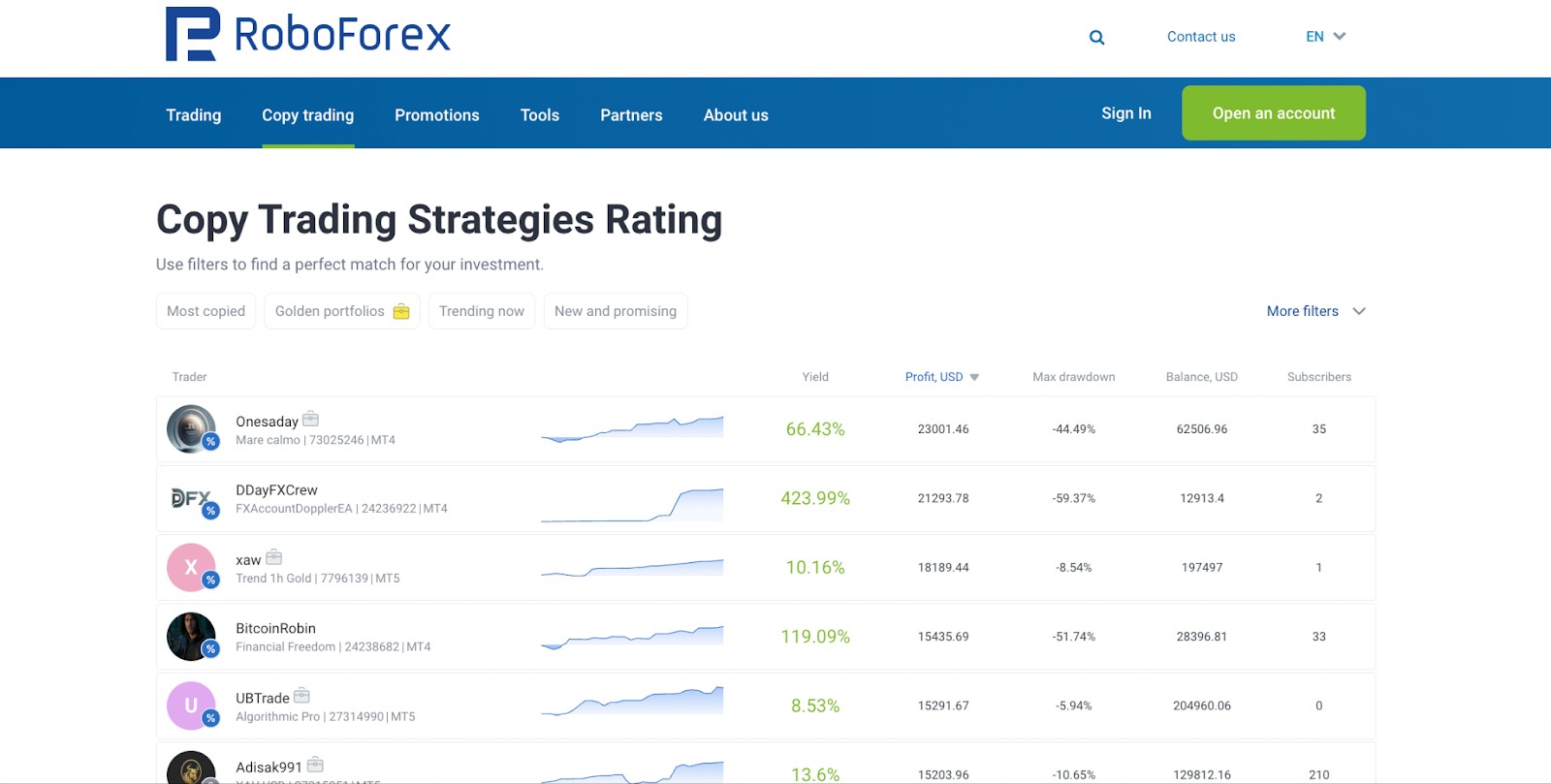1551x784 pixels.
Task: Click balance value 197497
Action: [x=1202, y=568]
